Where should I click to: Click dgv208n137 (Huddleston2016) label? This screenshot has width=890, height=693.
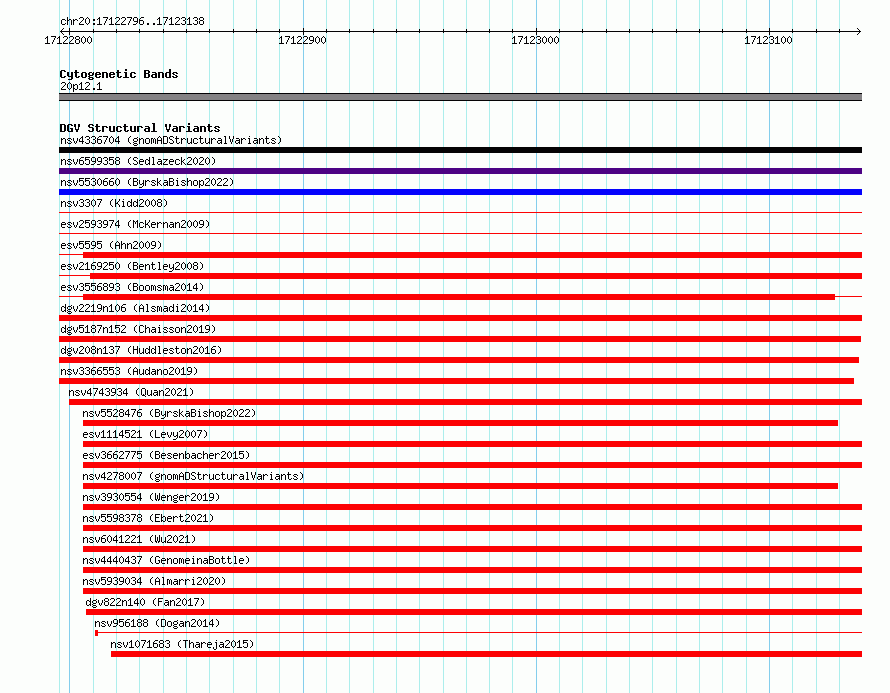click(x=141, y=350)
